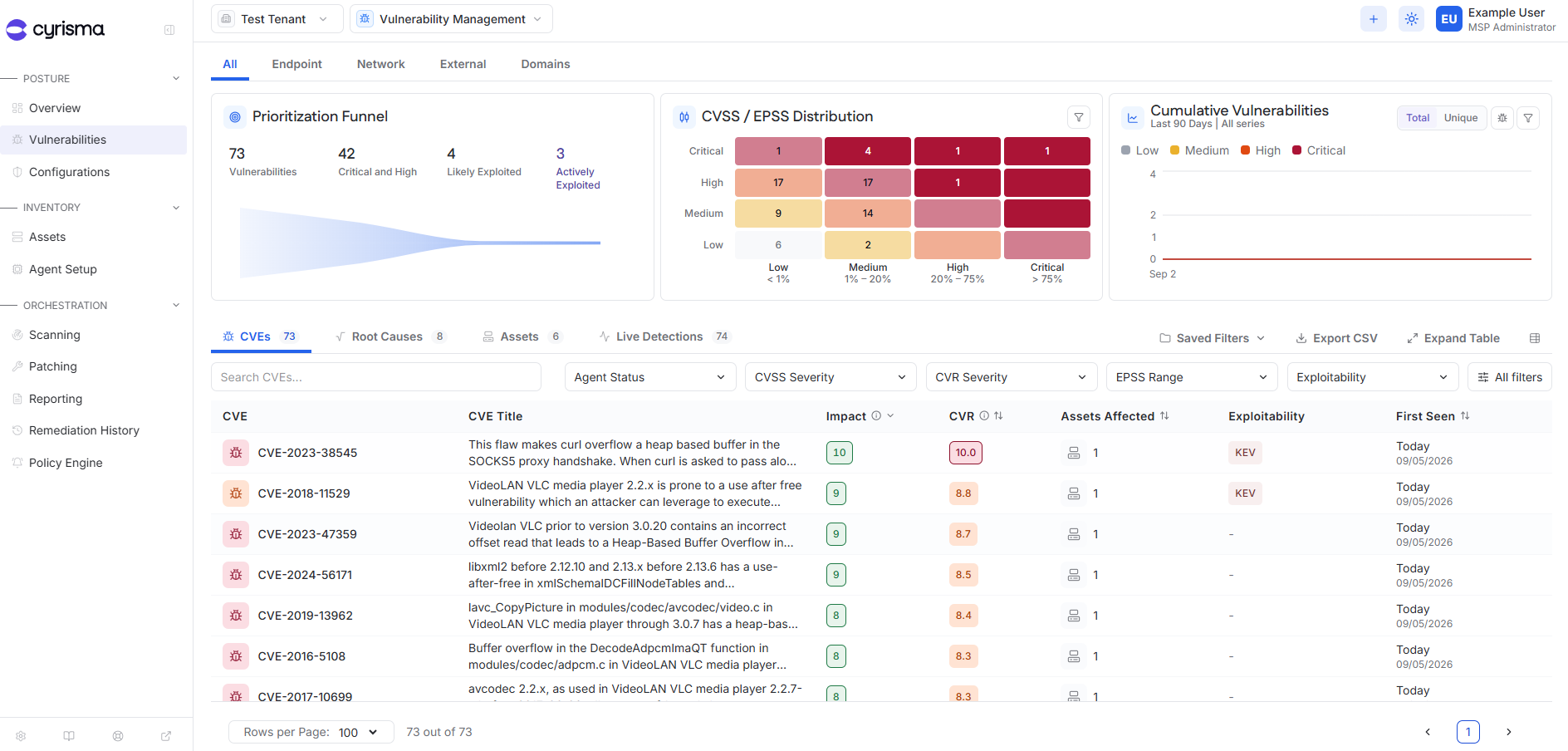Toggle the High series in legend
Image resolution: width=1568 pixels, height=751 pixels.
[1261, 150]
